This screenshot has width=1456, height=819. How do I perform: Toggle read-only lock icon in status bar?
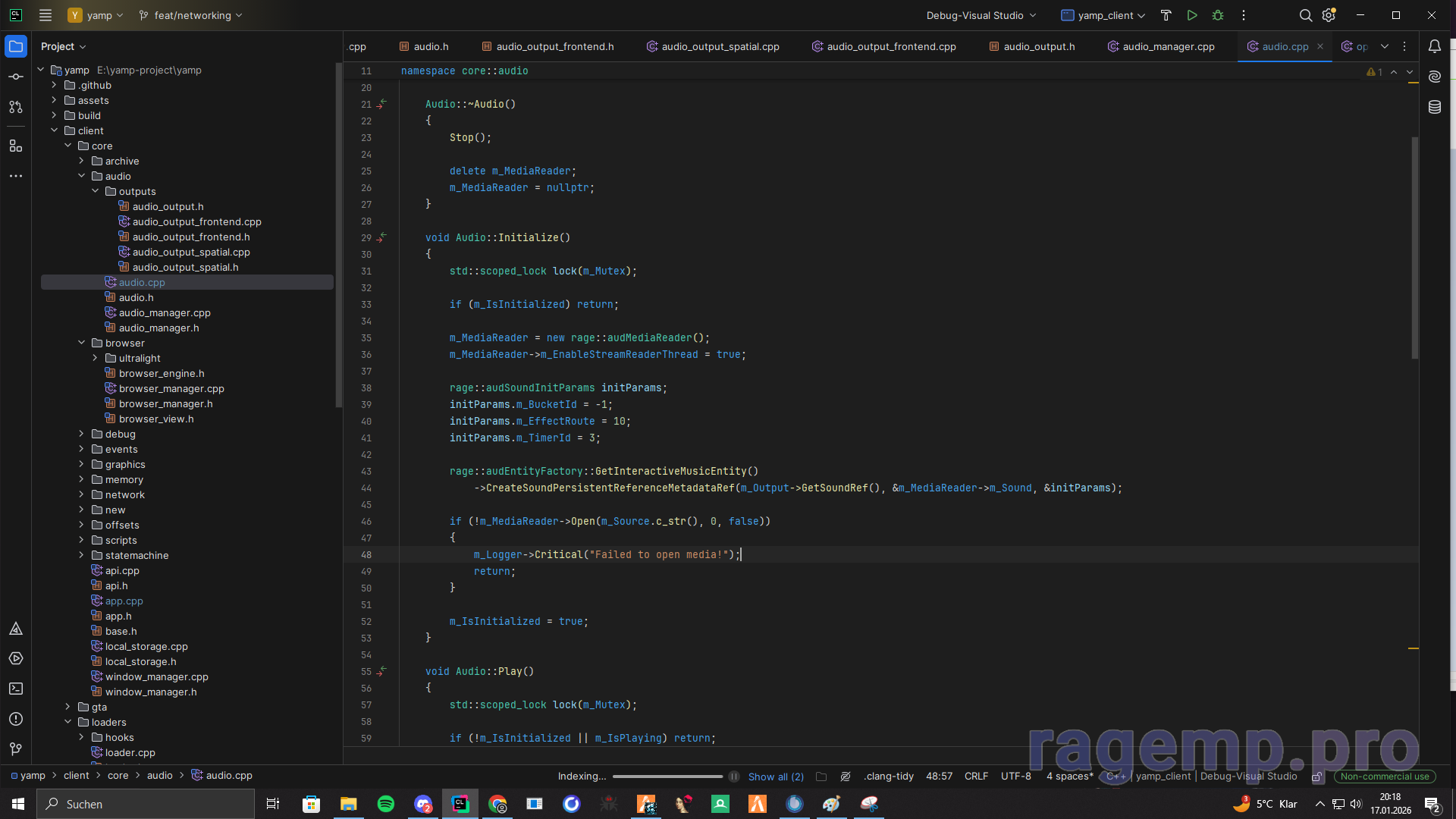click(x=1317, y=777)
